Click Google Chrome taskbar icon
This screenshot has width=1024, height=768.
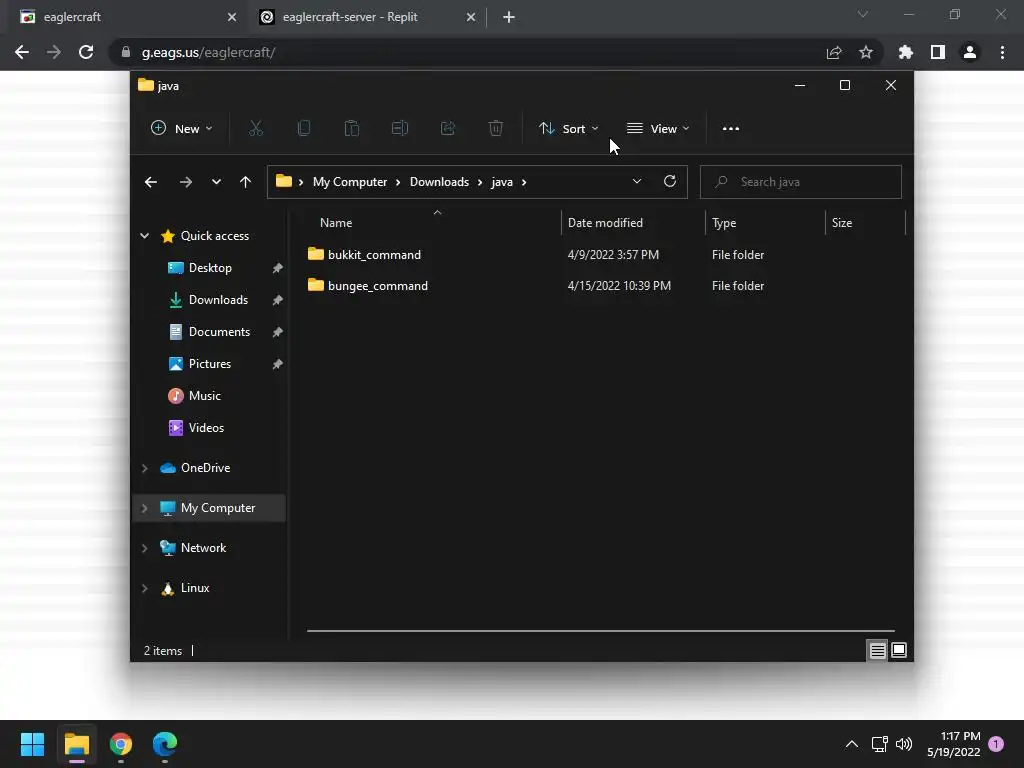(121, 744)
